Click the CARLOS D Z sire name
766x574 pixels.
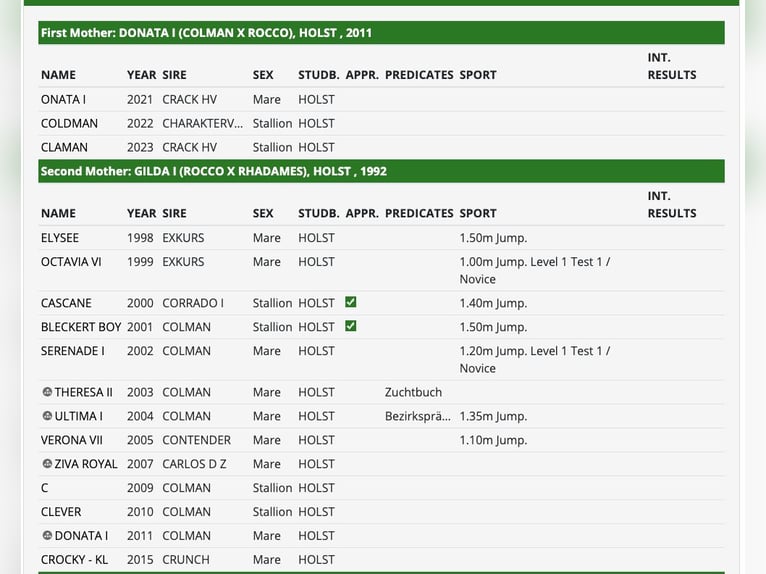click(196, 464)
